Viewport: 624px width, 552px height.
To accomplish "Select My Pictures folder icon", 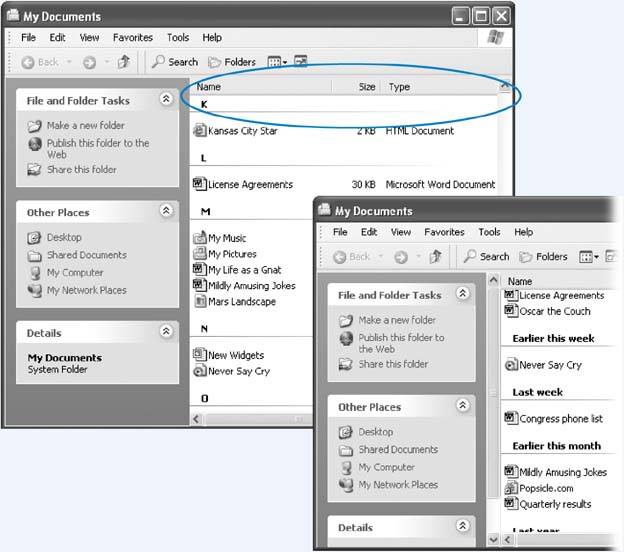I will [199, 253].
